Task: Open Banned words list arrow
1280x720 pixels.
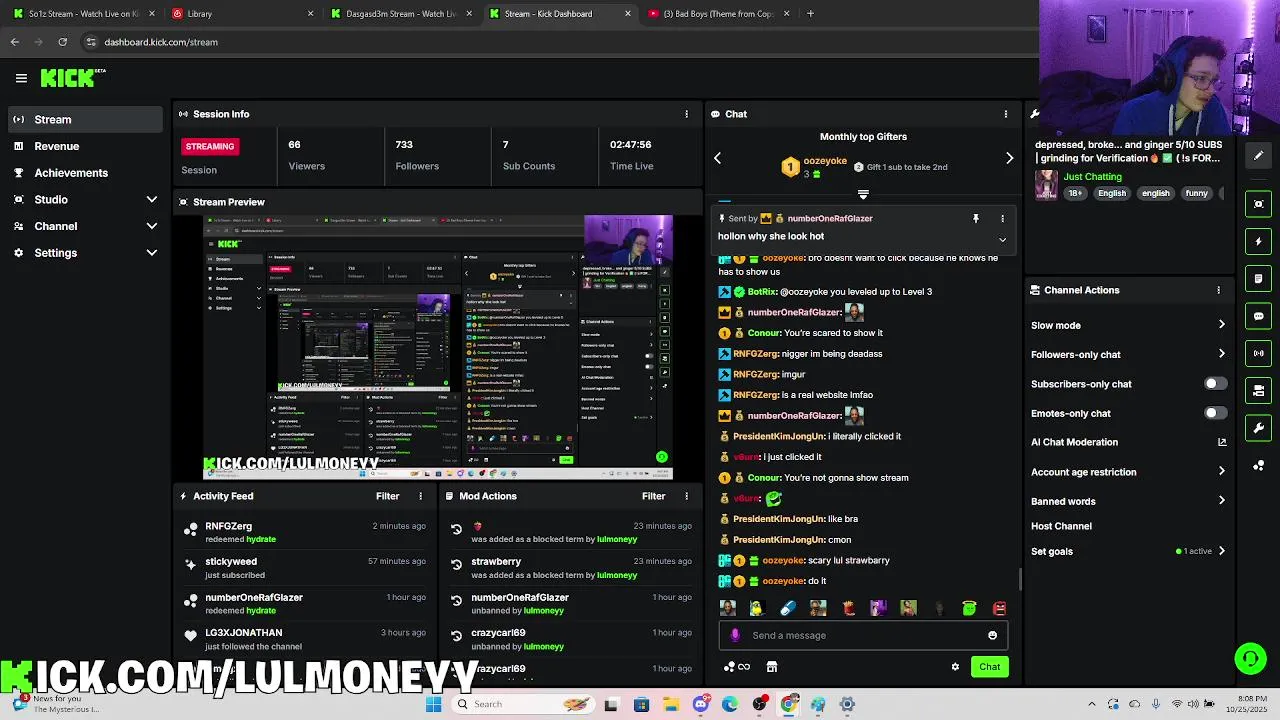Action: click(1221, 501)
